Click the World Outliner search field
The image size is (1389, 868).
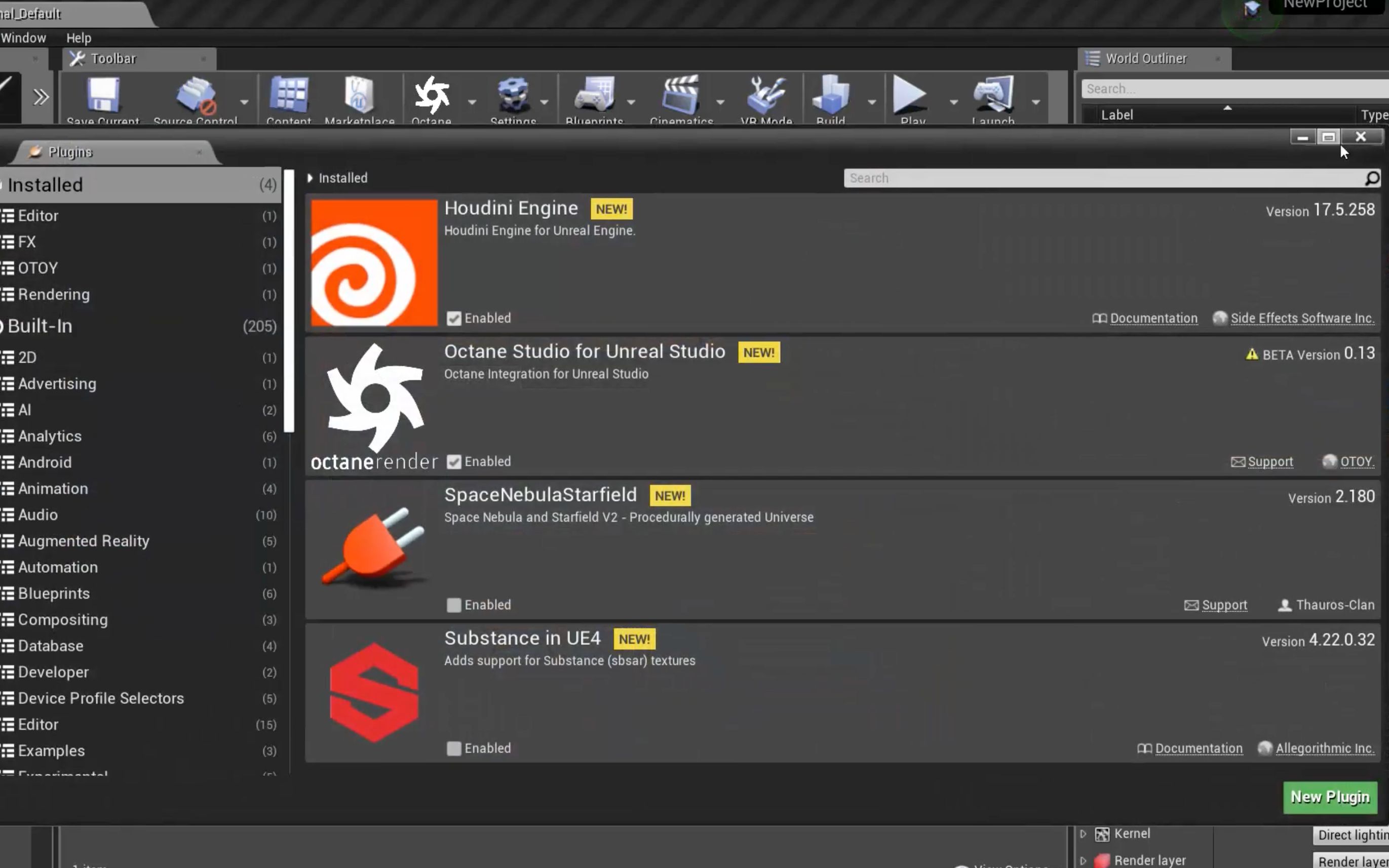1234,89
